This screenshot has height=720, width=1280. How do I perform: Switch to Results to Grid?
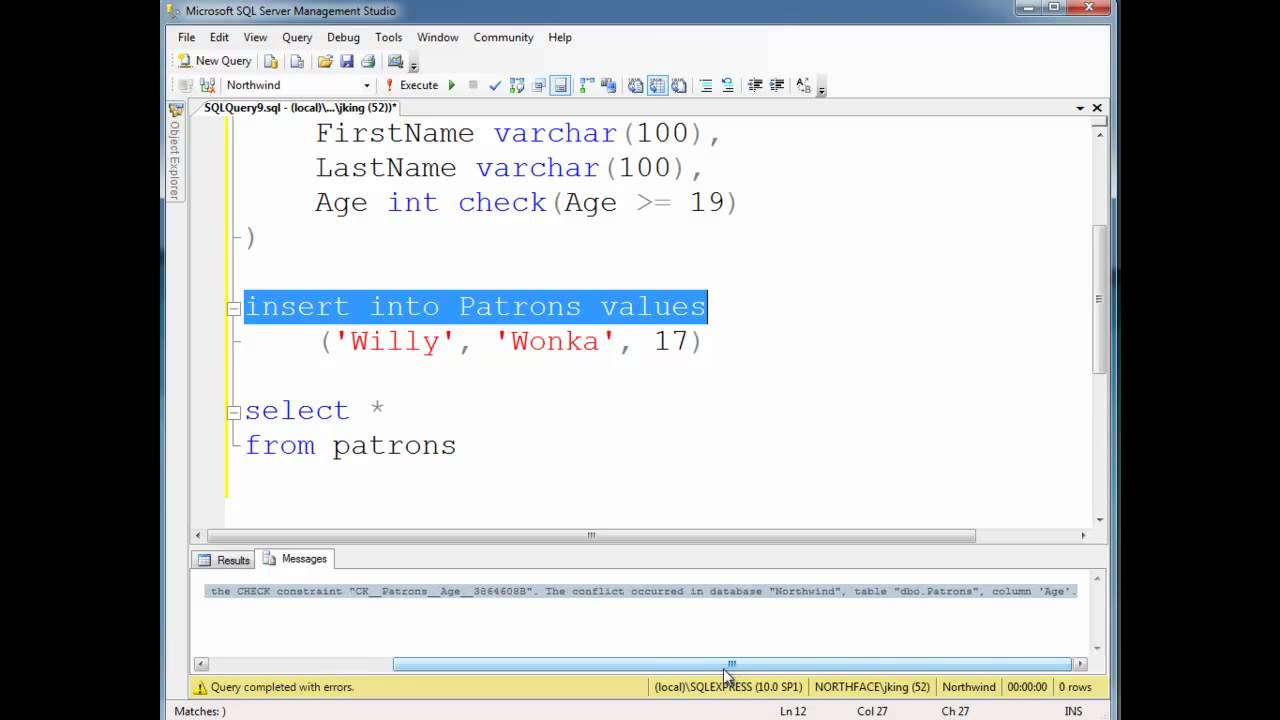click(x=657, y=86)
